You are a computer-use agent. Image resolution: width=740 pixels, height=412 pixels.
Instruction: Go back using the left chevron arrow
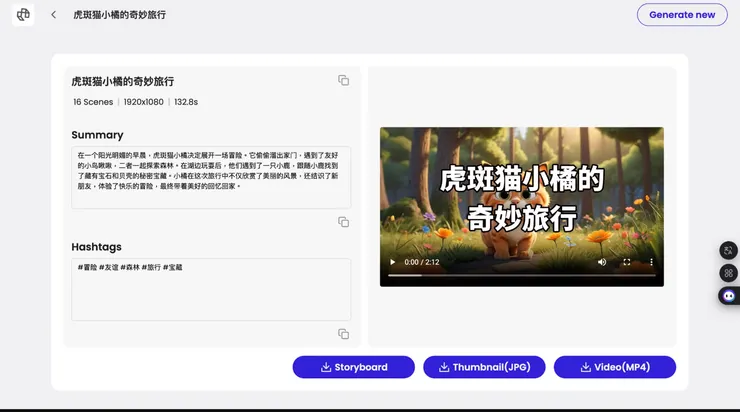54,15
